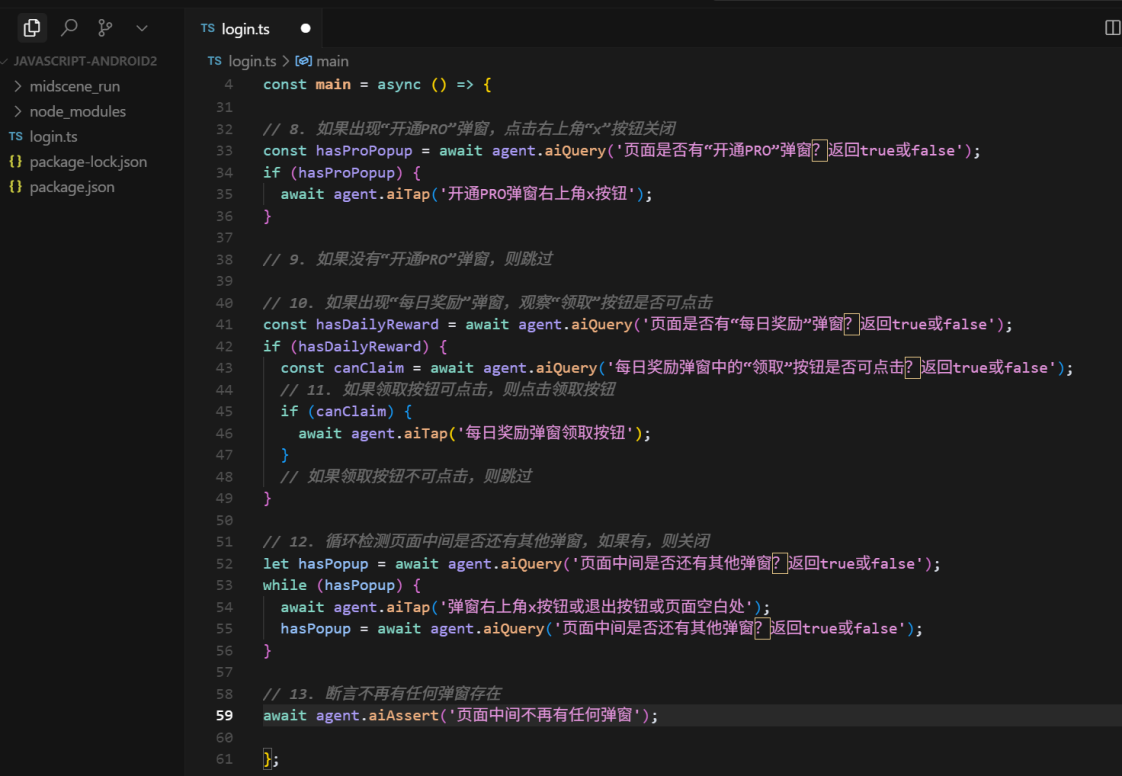Click 'hasPopup = await' reassignment on line 55
The image size is (1122, 776).
tap(601, 629)
